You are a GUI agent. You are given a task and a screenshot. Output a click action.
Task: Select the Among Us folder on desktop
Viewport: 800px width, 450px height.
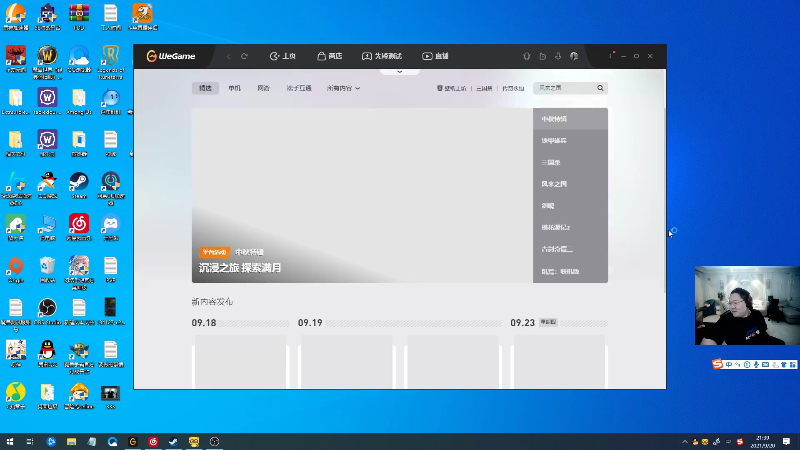(x=79, y=101)
